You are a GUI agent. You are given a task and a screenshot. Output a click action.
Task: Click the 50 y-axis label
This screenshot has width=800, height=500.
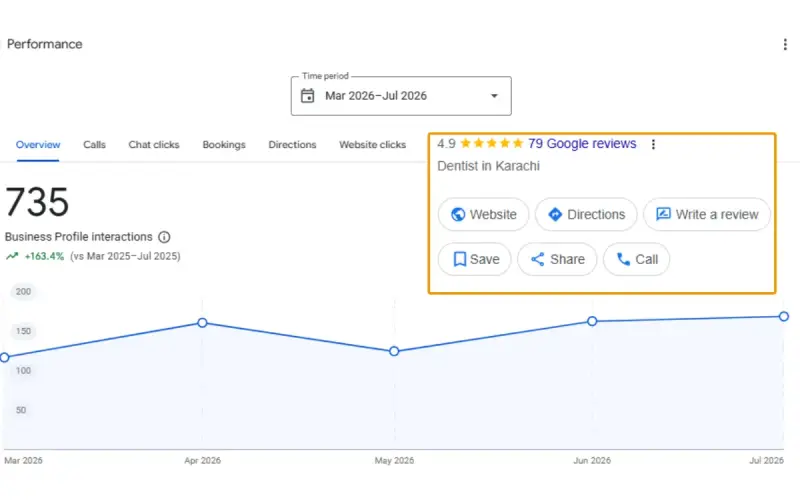[x=21, y=410]
